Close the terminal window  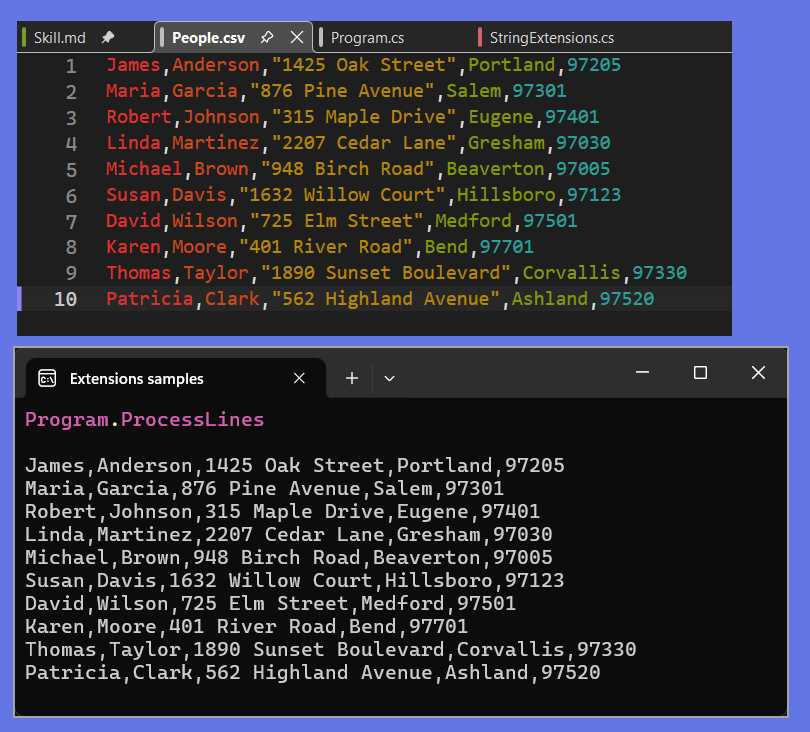758,372
